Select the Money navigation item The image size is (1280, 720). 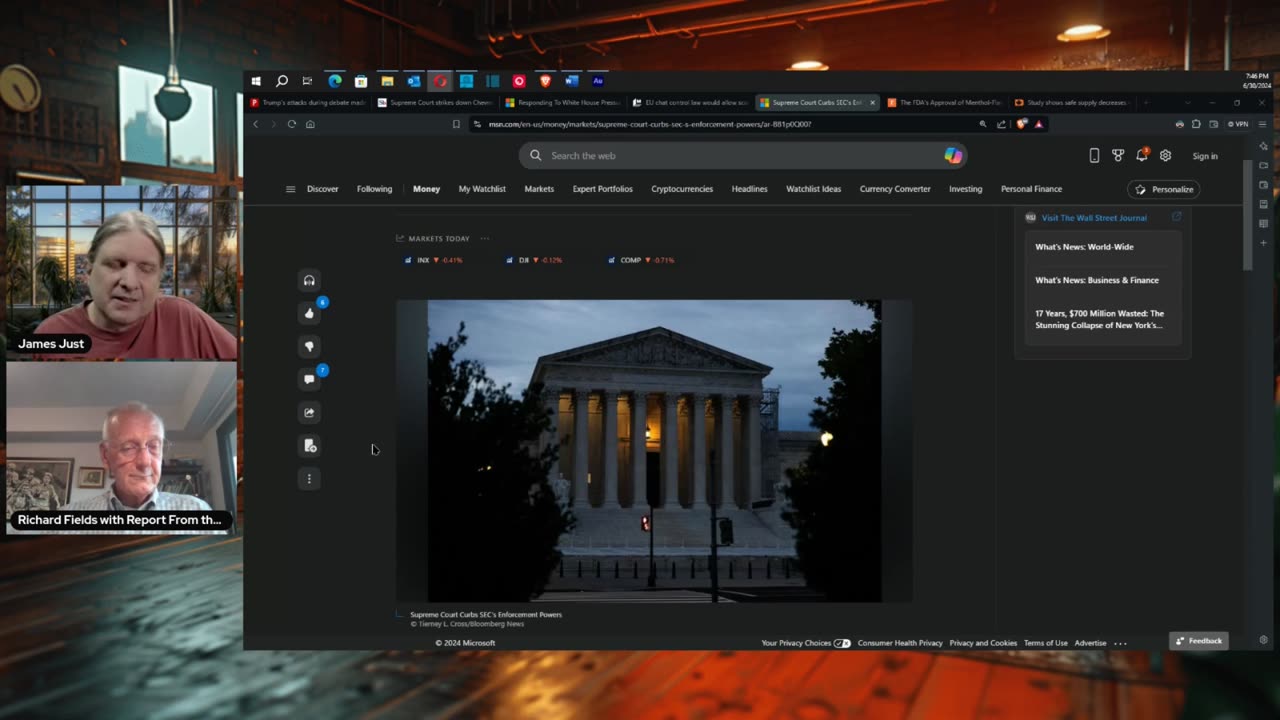[426, 189]
